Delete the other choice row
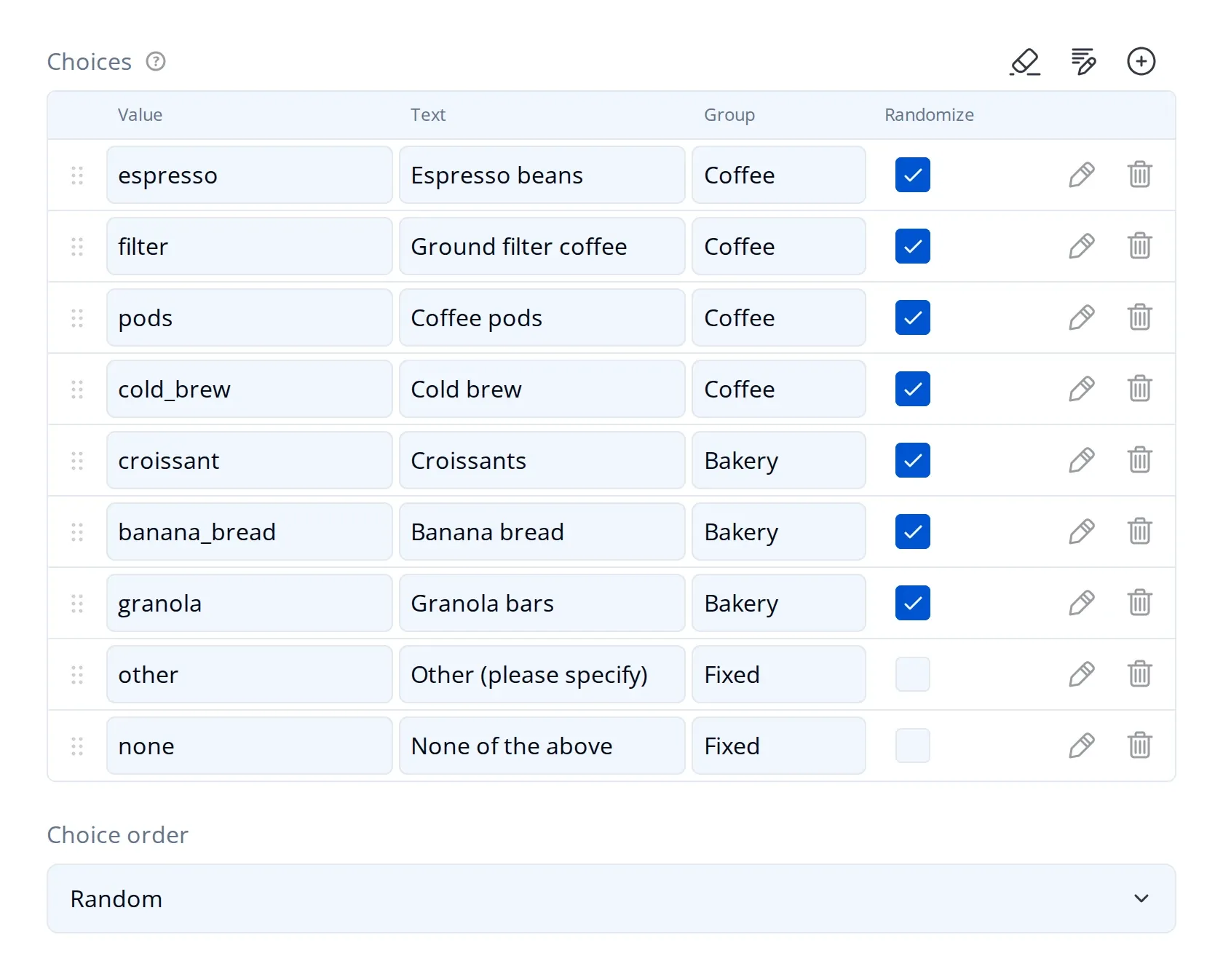 tap(1139, 674)
